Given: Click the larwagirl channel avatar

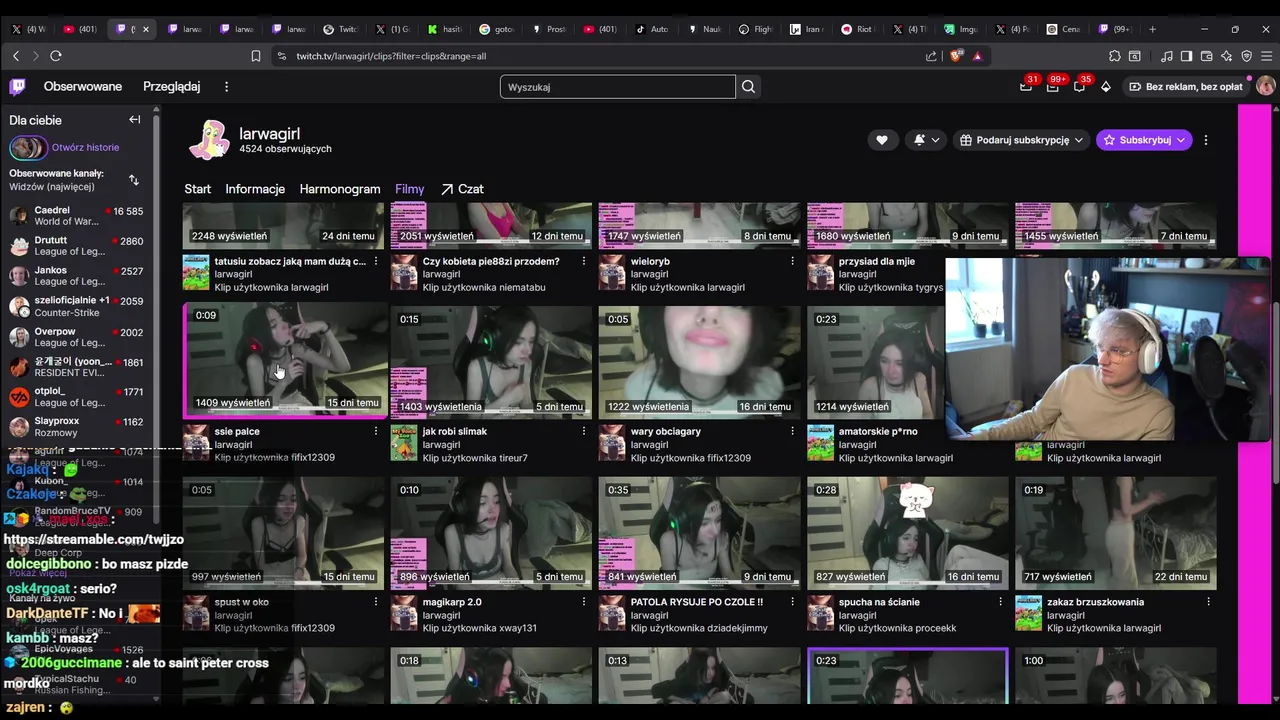Looking at the screenshot, I should (x=209, y=140).
